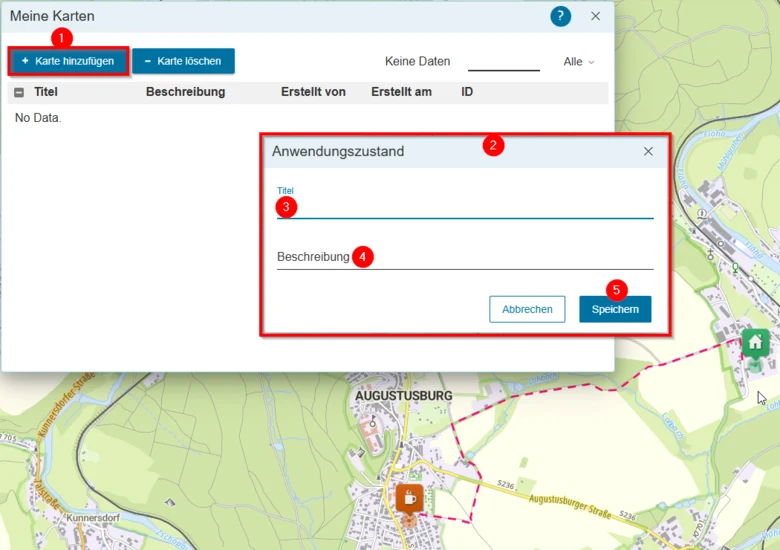Save with the Speichern button
The image size is (780, 550).
(615, 309)
